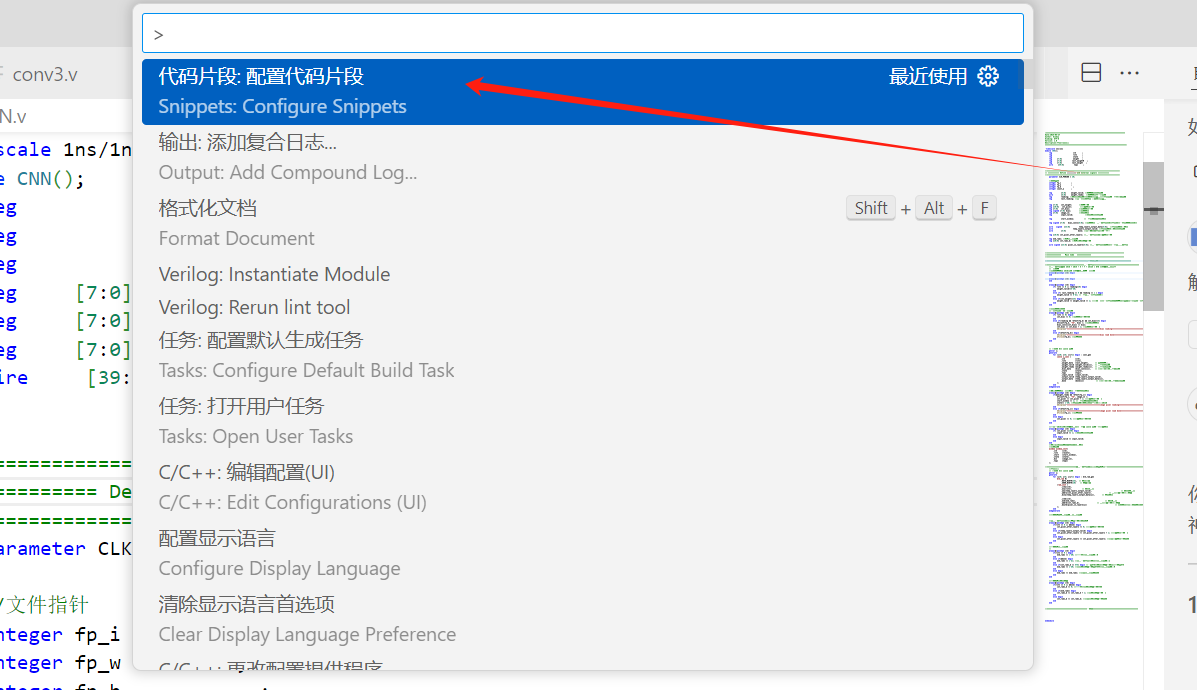1197x690 pixels.
Task: Select Verilog: Rerun lint tool
Action: coord(582,307)
